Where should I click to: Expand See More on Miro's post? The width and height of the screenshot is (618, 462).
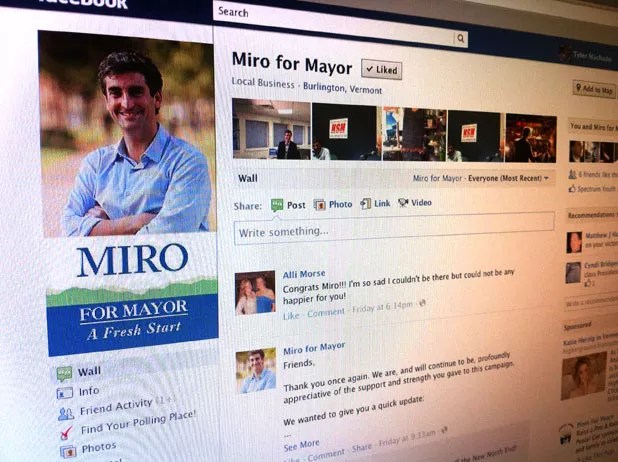click(302, 445)
